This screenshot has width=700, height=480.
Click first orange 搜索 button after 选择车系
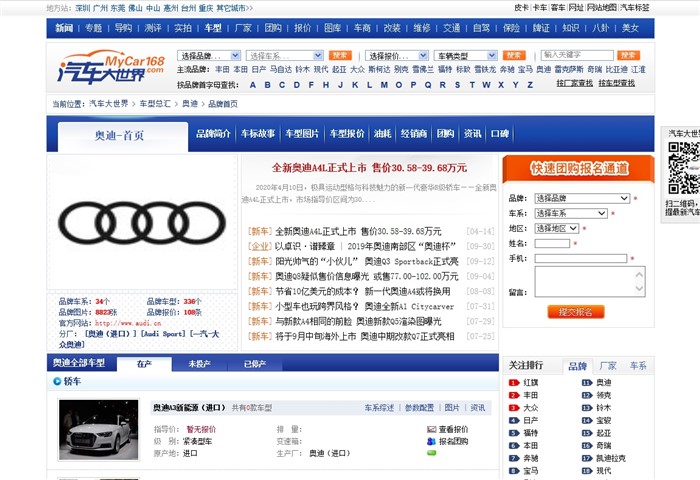340,55
